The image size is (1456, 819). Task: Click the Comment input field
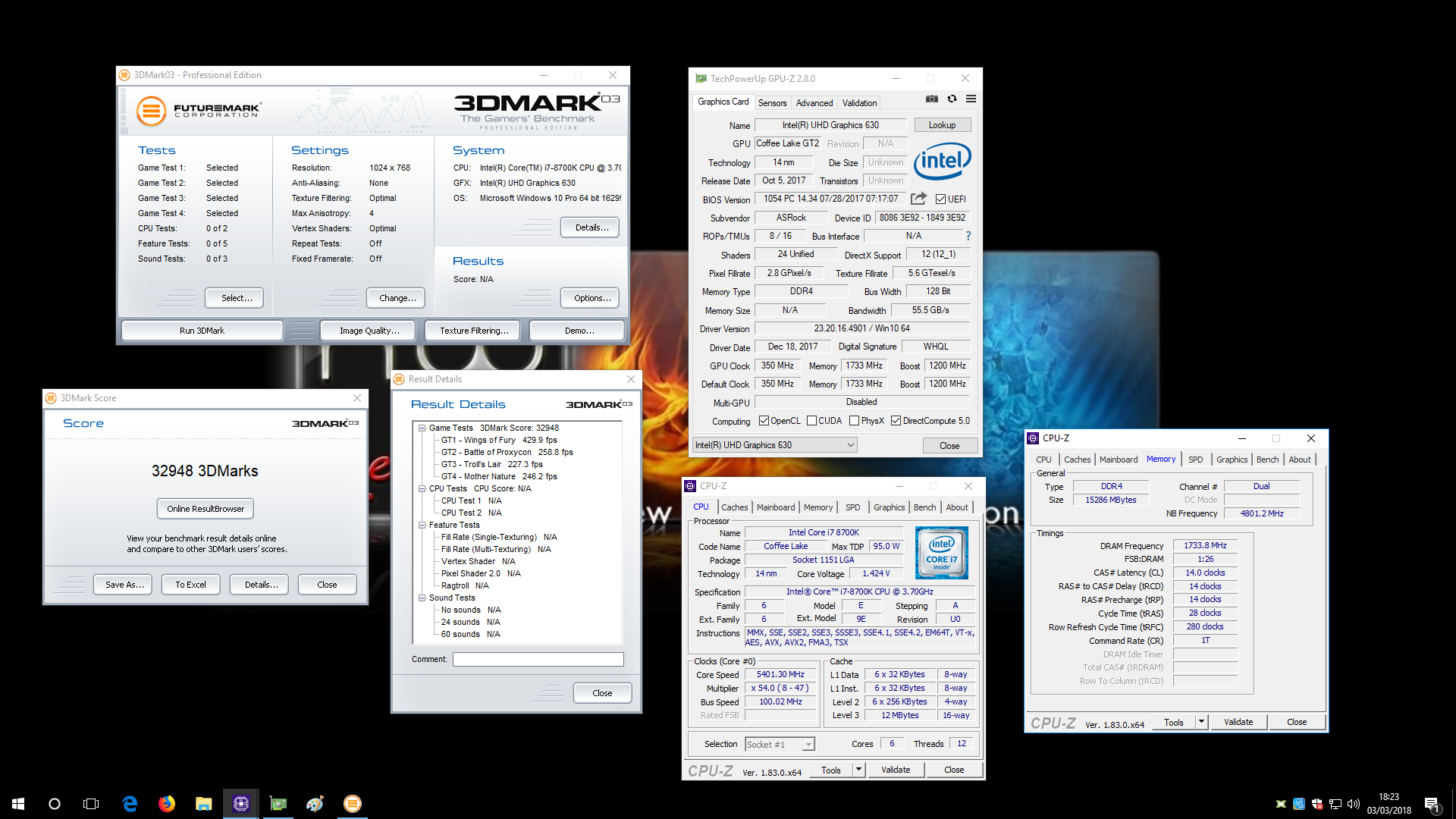(538, 660)
